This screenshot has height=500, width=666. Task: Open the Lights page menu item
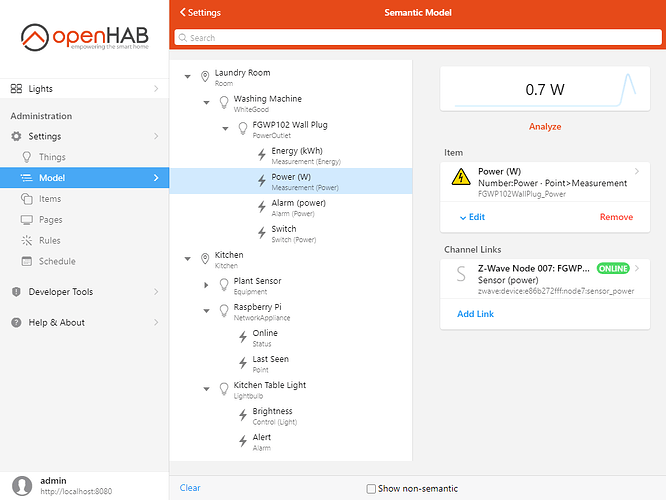pos(85,88)
